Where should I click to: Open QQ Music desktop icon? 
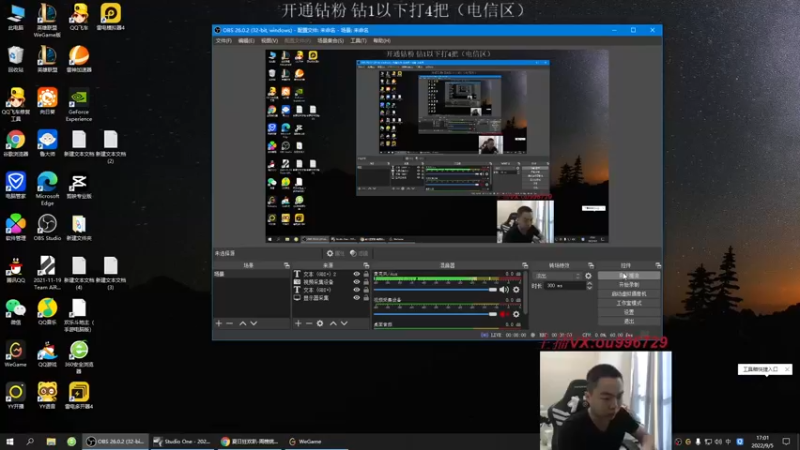pyautogui.click(x=47, y=312)
